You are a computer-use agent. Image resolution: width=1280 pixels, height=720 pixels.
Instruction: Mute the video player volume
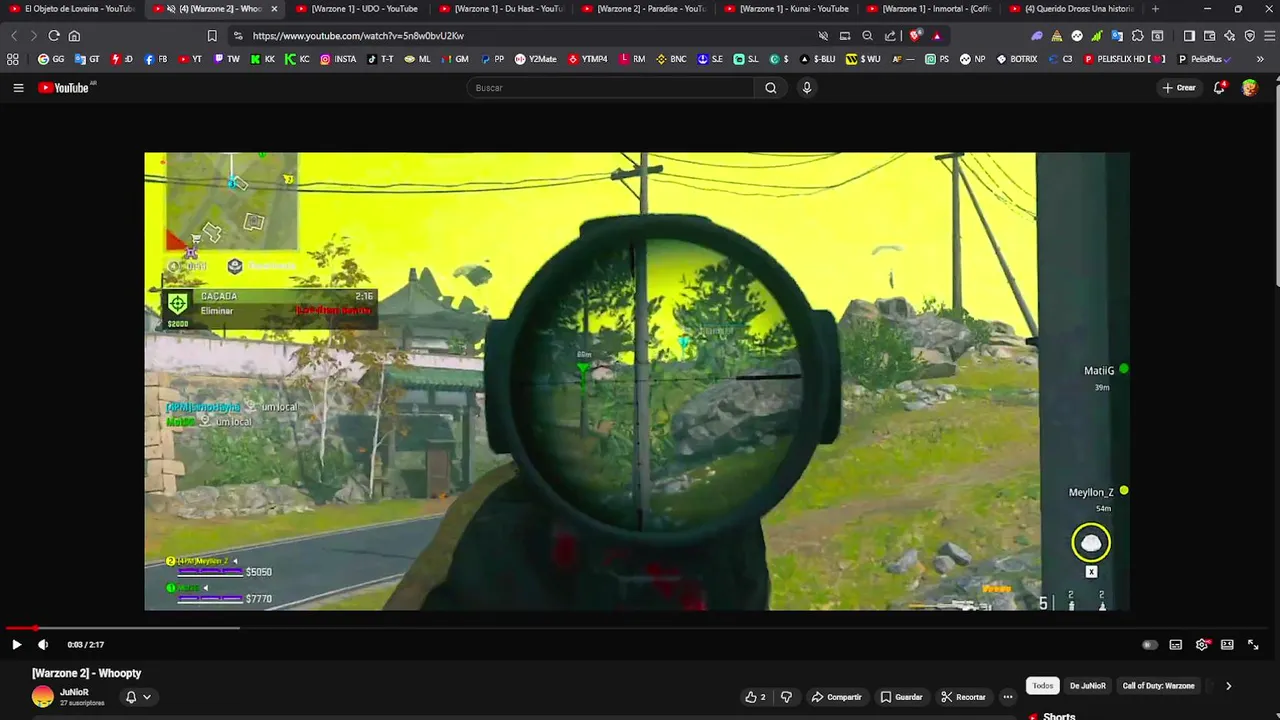pyautogui.click(x=43, y=645)
